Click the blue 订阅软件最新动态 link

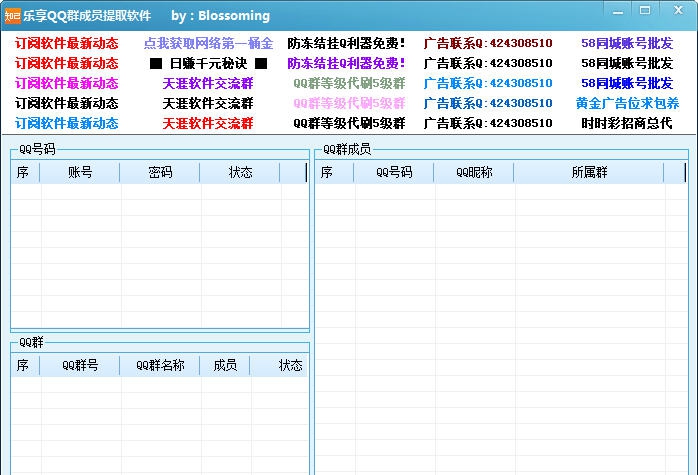tap(66, 123)
